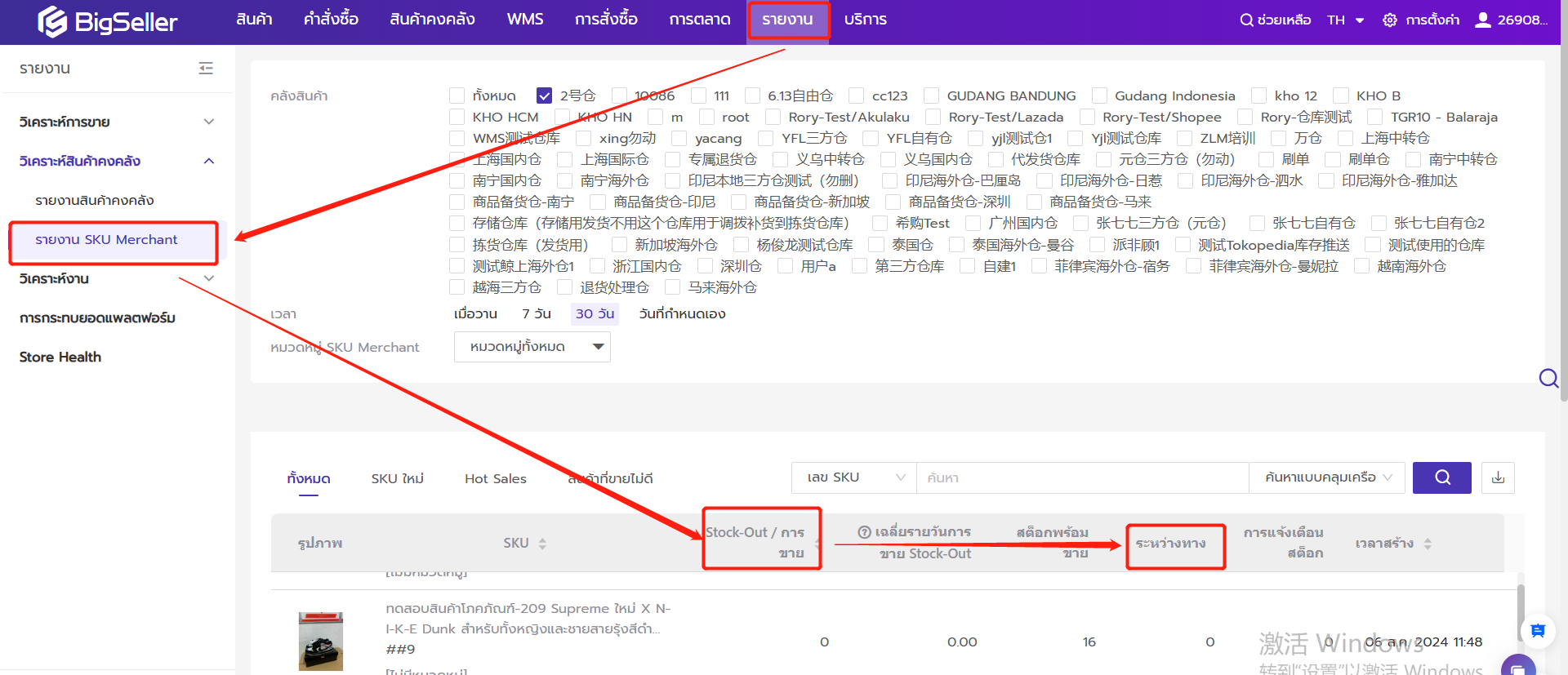Collapse the sidebar using the menu fold icon
1568x675 pixels.
click(x=206, y=69)
